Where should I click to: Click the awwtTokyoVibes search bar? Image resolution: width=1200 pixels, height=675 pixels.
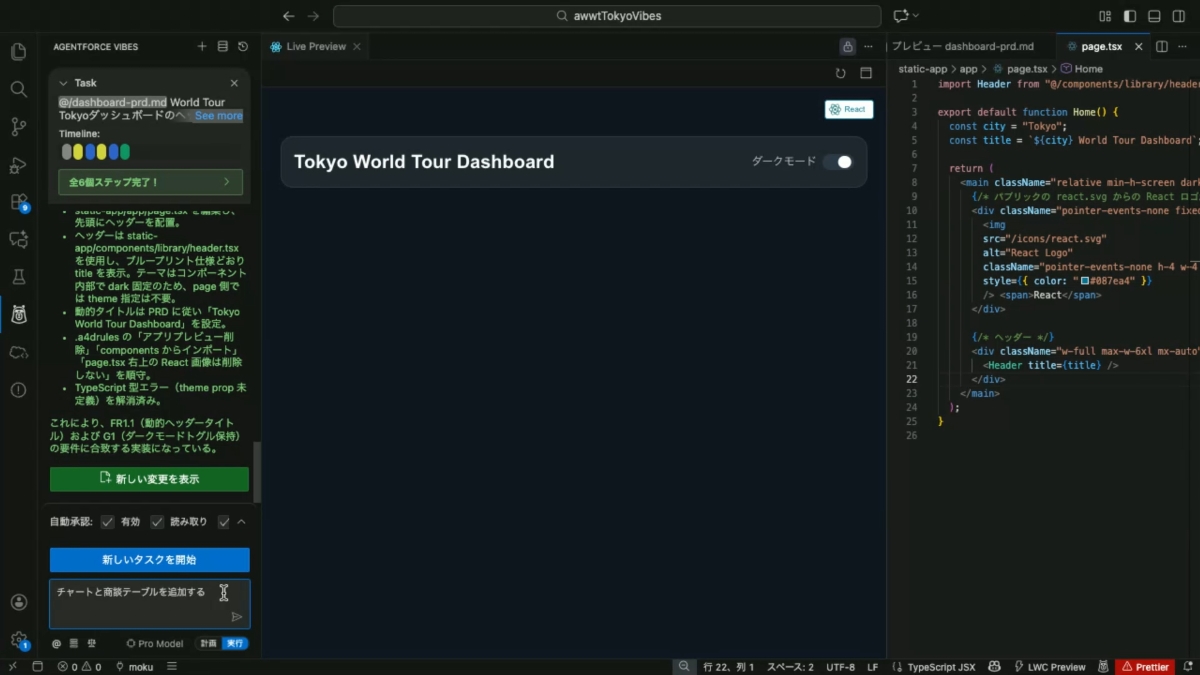pyautogui.click(x=607, y=16)
